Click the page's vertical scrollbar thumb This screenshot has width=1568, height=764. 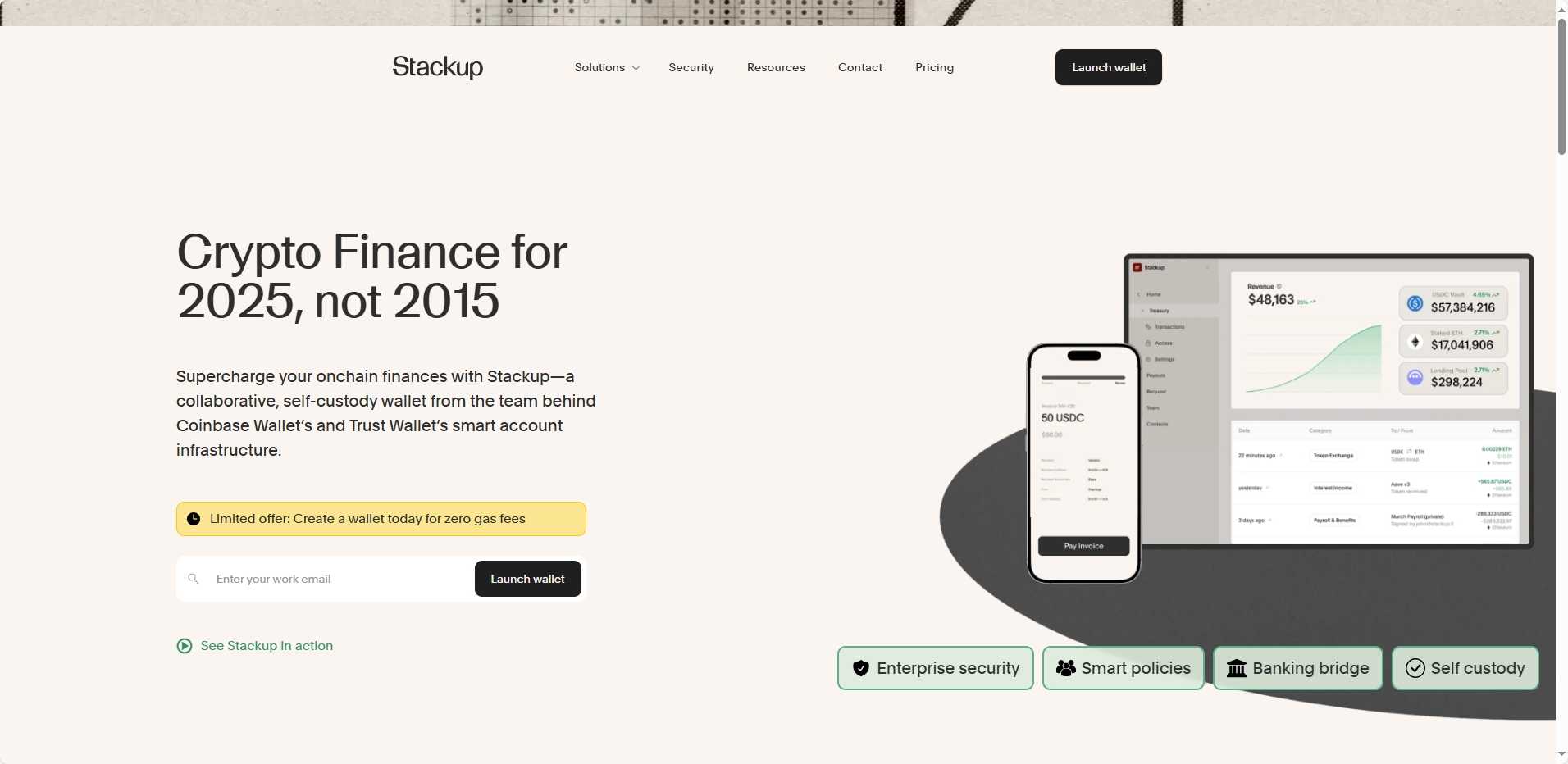pos(1561,86)
